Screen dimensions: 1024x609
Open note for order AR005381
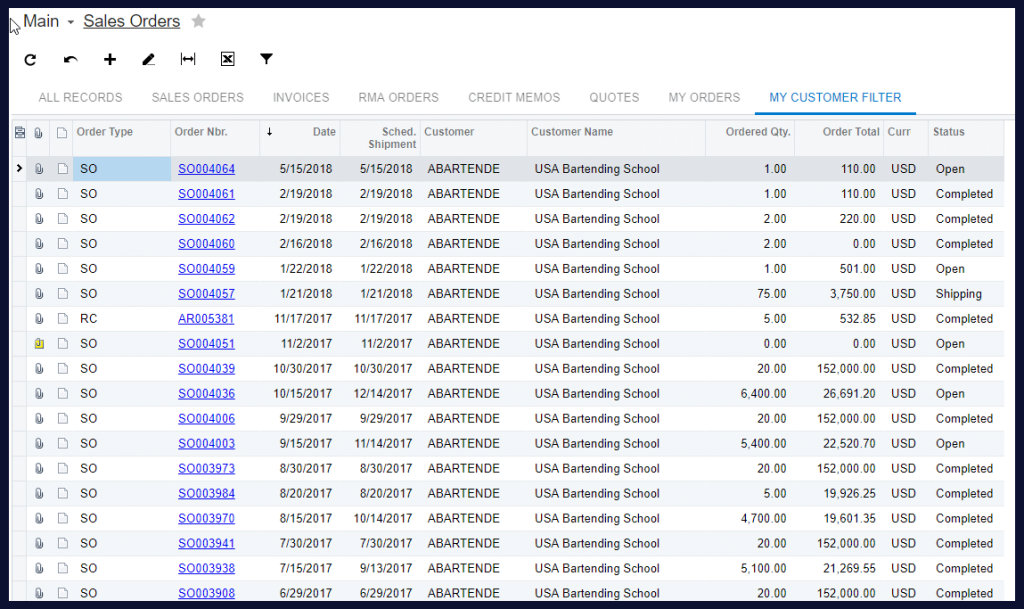pyautogui.click(x=63, y=319)
